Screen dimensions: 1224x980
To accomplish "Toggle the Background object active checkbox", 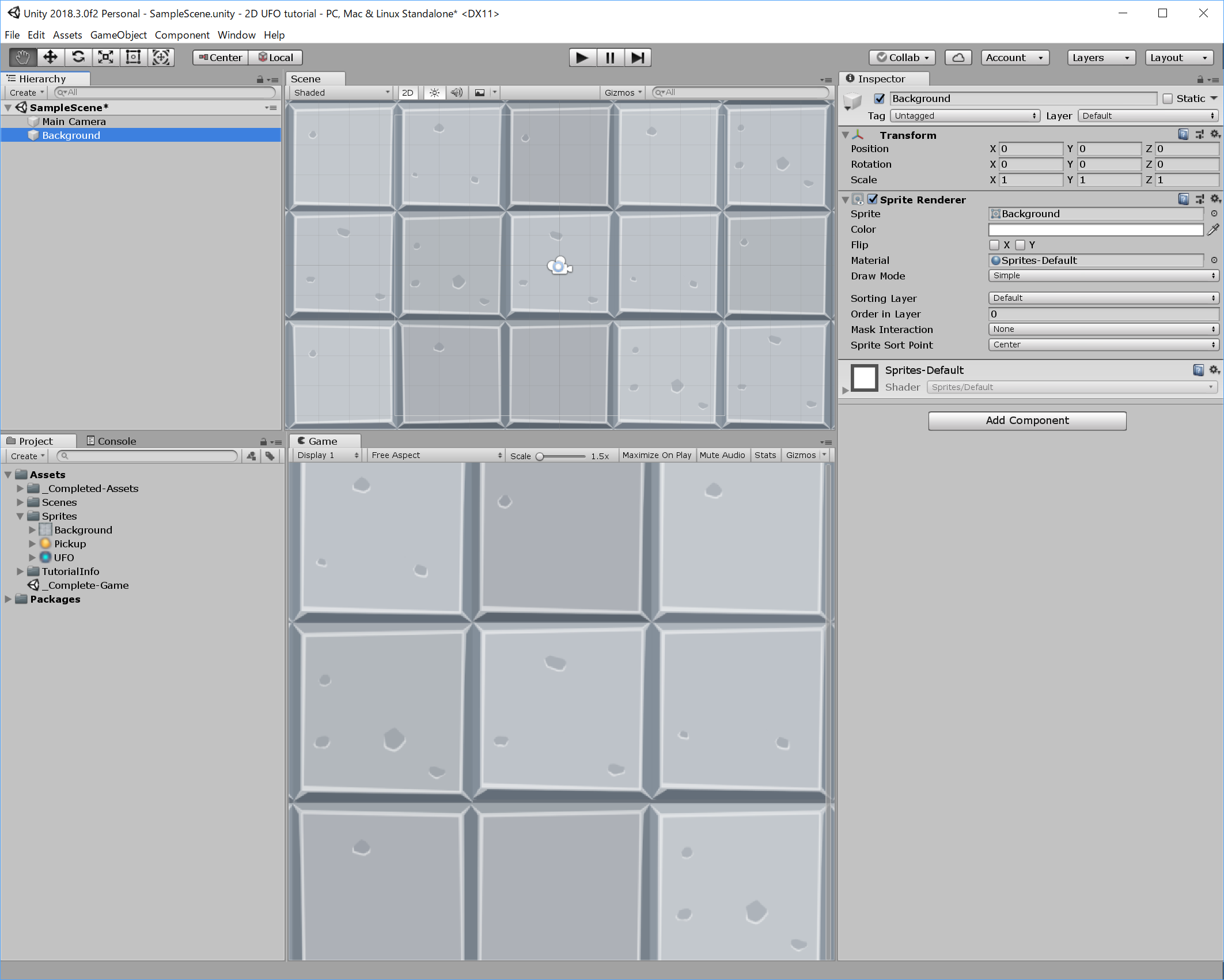I will [x=880, y=99].
